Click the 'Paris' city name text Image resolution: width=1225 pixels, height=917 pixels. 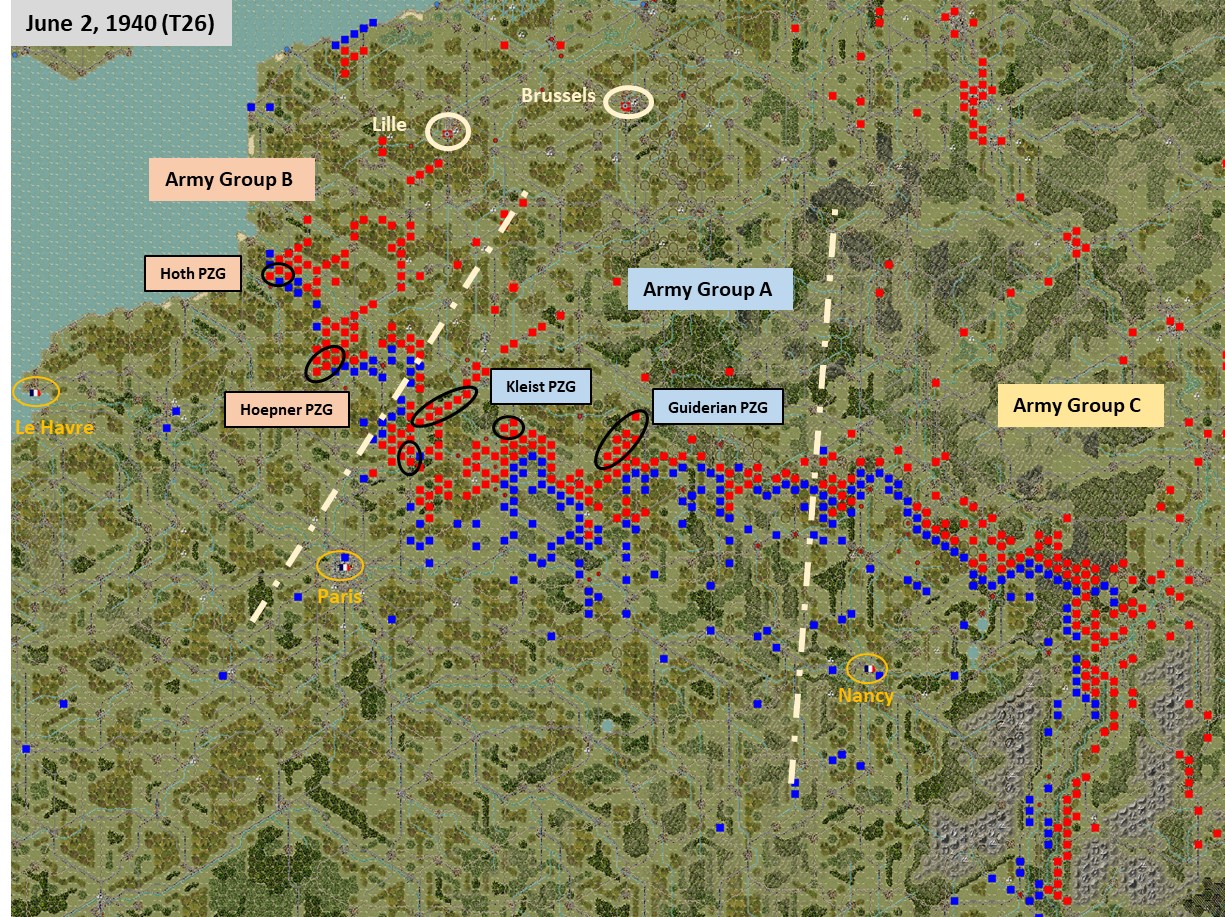[338, 596]
